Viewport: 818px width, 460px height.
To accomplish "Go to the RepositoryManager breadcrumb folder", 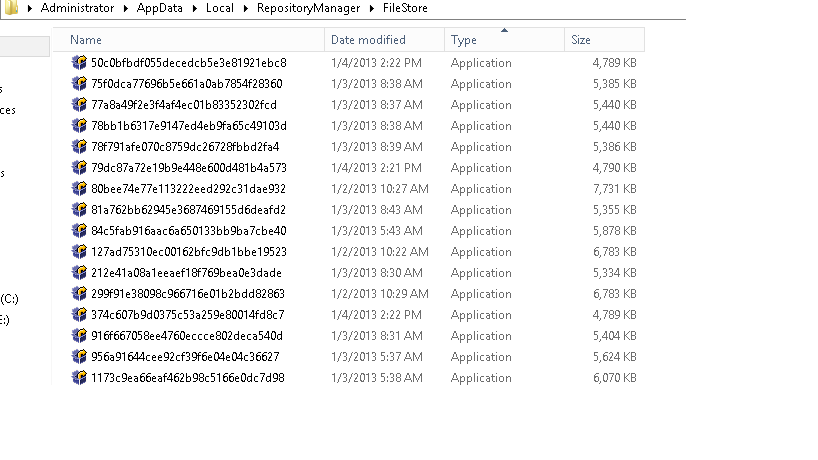I will coord(308,8).
